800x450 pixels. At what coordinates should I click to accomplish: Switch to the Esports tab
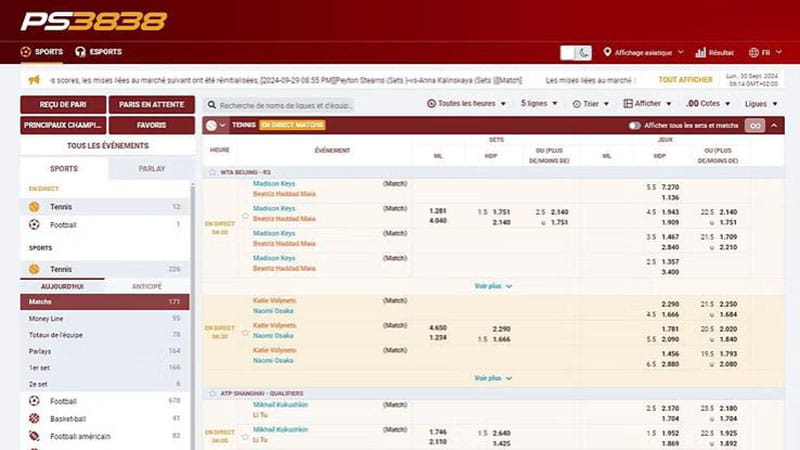98,52
